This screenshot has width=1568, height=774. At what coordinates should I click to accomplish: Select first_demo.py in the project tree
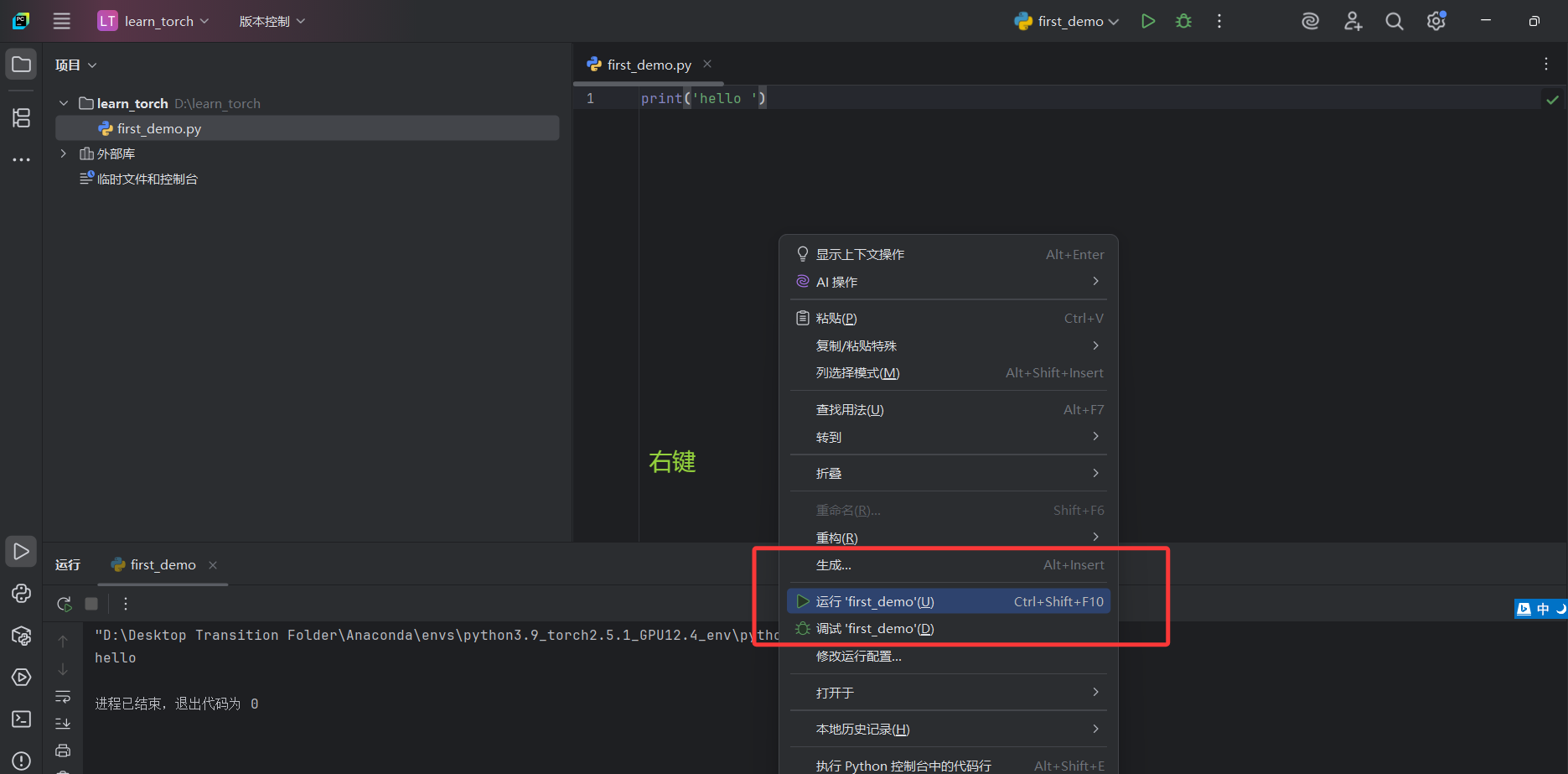tap(158, 127)
